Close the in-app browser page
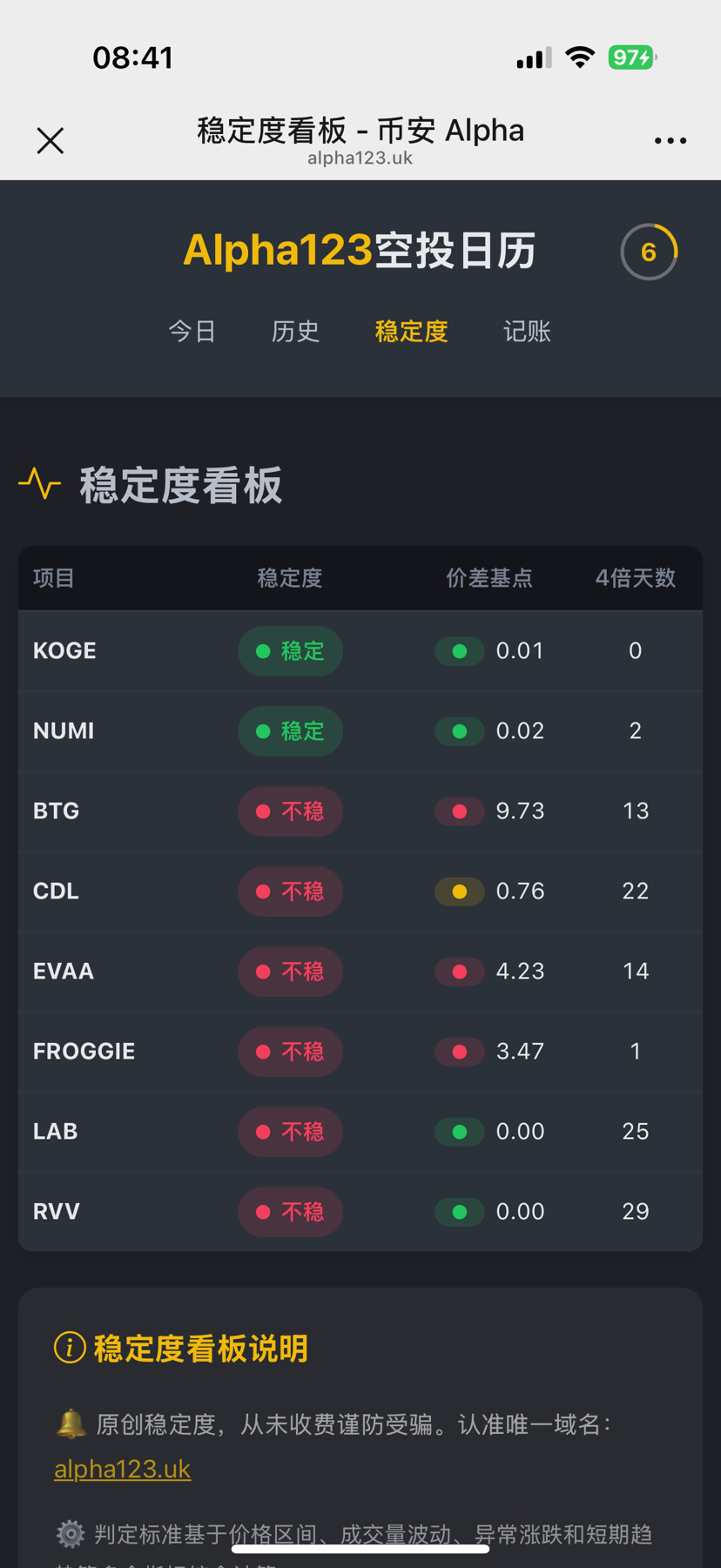The width and height of the screenshot is (721, 1568). pos(51,140)
